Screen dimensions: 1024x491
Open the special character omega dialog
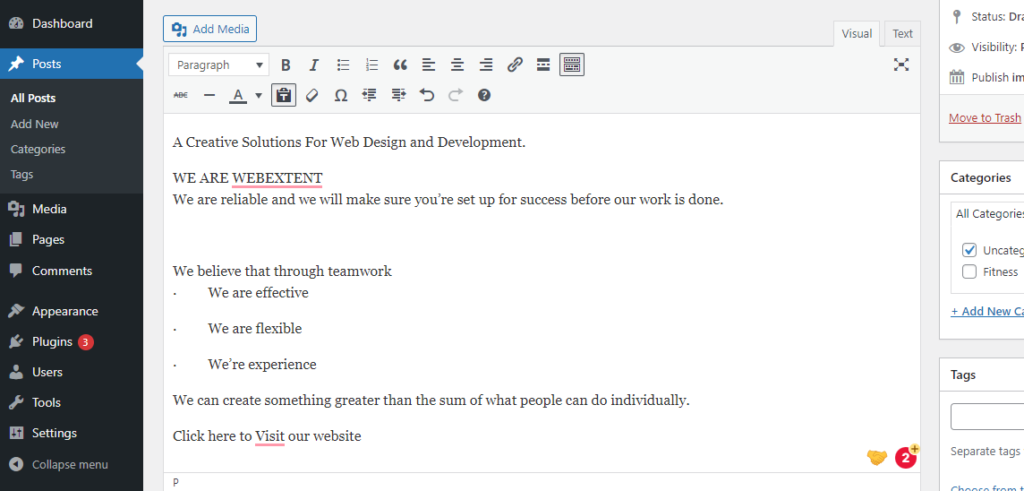pyautogui.click(x=340, y=95)
